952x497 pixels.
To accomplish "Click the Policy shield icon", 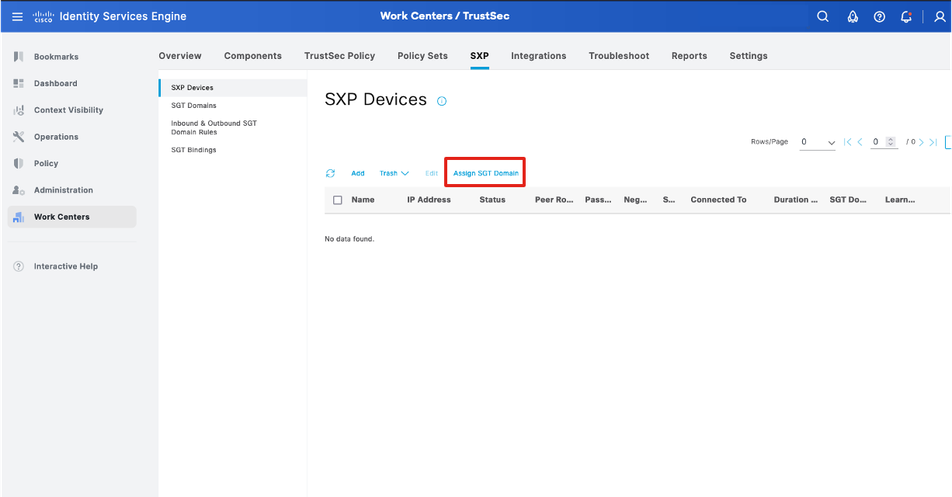I will (18, 163).
